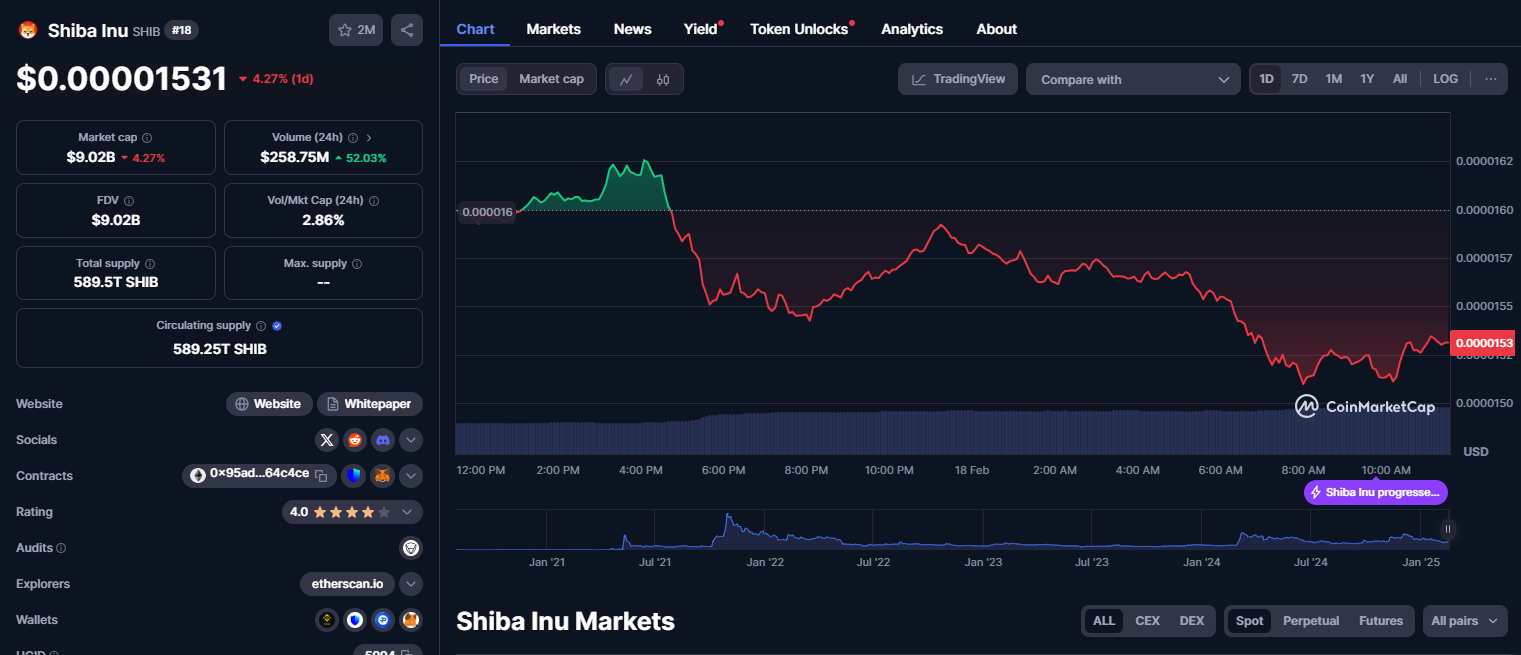Show the Market cap info tooltip icon
Viewport: 1521px width, 655px height.
pyautogui.click(x=147, y=137)
